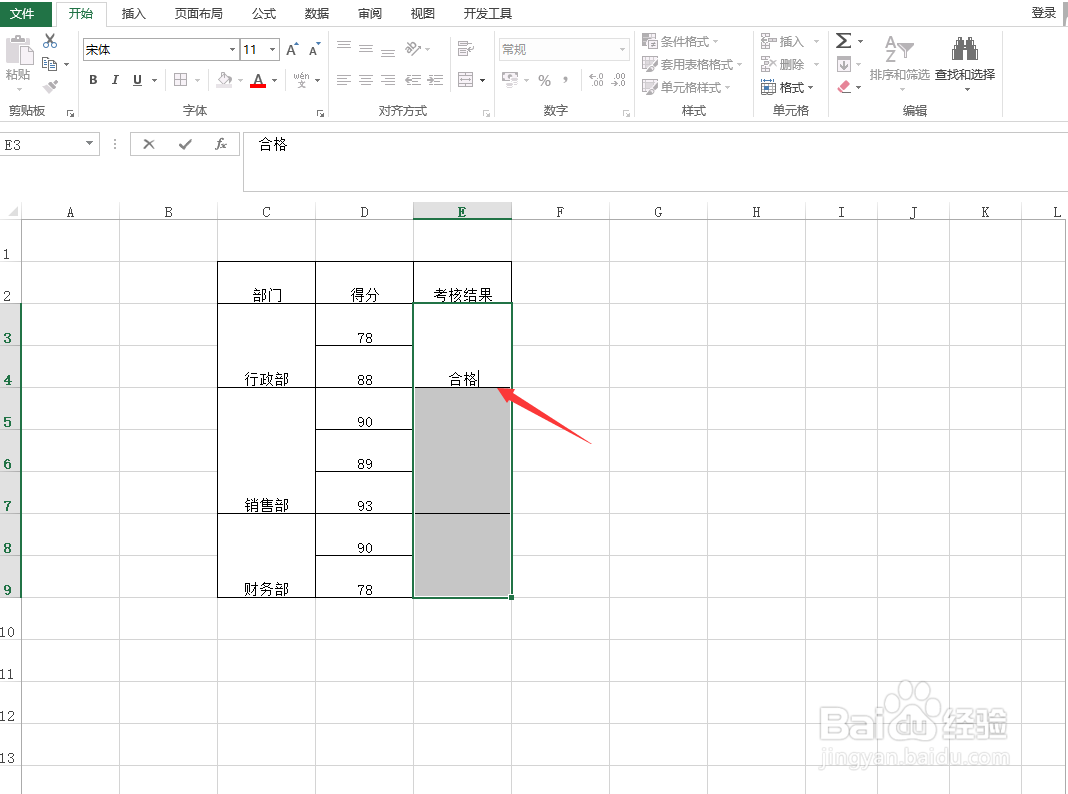Click the phonetic guide (wén) icon
1068x794 pixels.
[x=302, y=80]
